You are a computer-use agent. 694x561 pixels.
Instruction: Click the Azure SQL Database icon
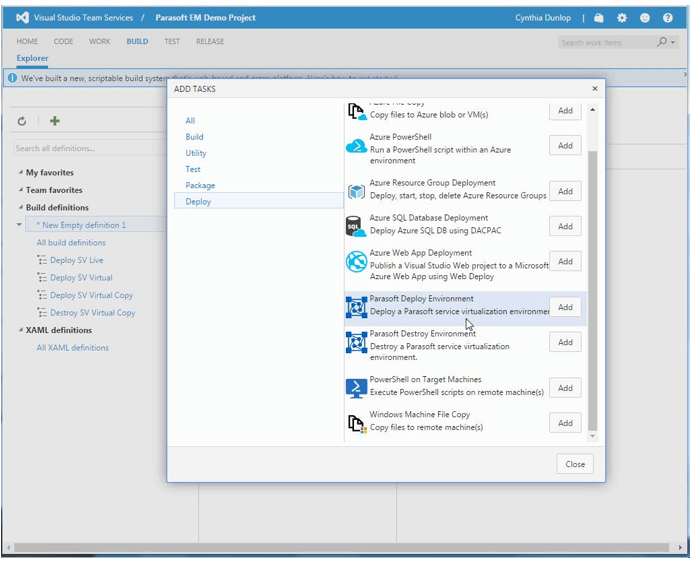pos(355,226)
